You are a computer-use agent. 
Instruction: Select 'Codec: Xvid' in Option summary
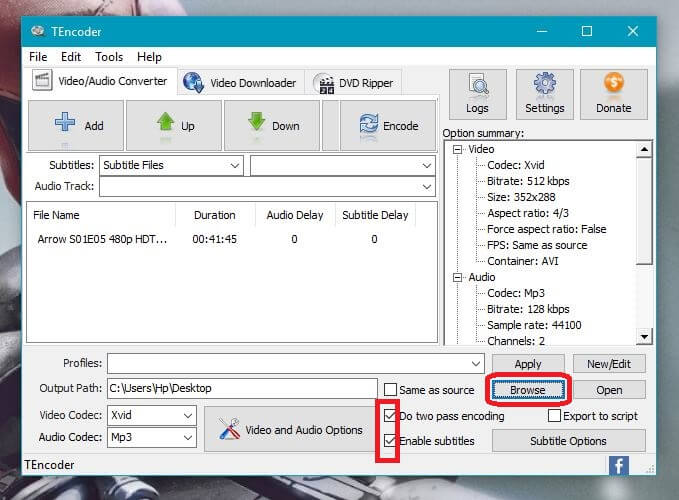(516, 165)
